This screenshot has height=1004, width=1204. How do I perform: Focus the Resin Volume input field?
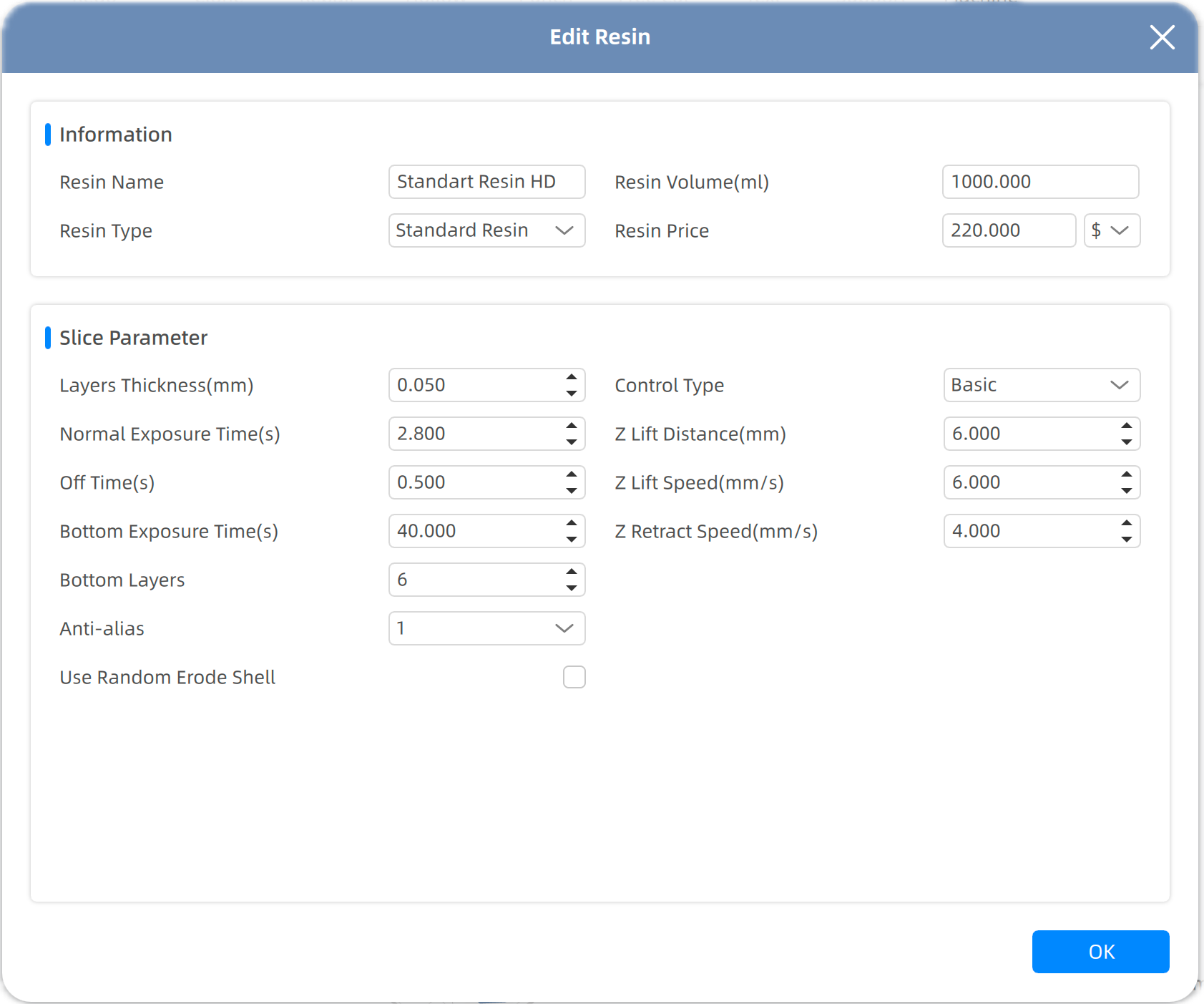pos(1040,182)
